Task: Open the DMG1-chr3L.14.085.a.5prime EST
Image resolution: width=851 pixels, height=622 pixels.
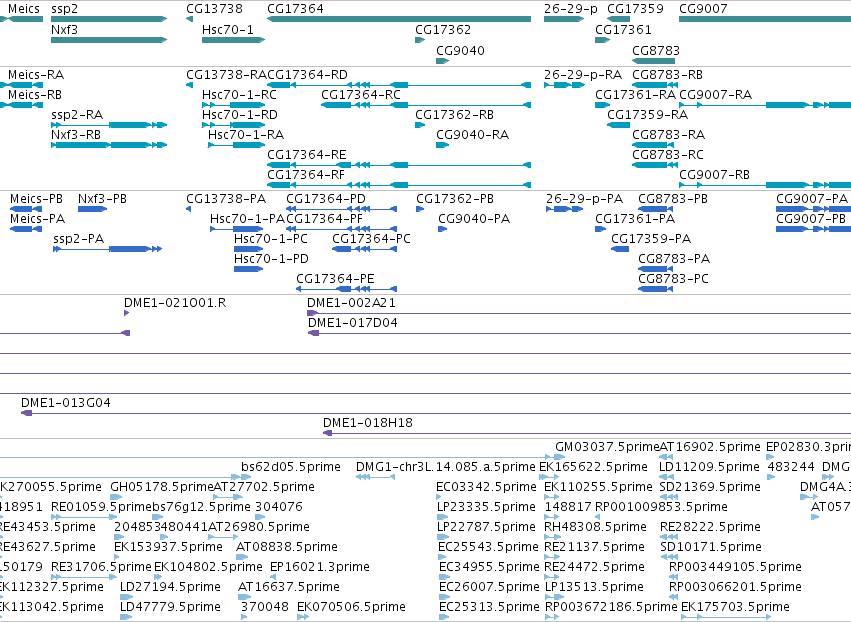Action: [x=446, y=467]
